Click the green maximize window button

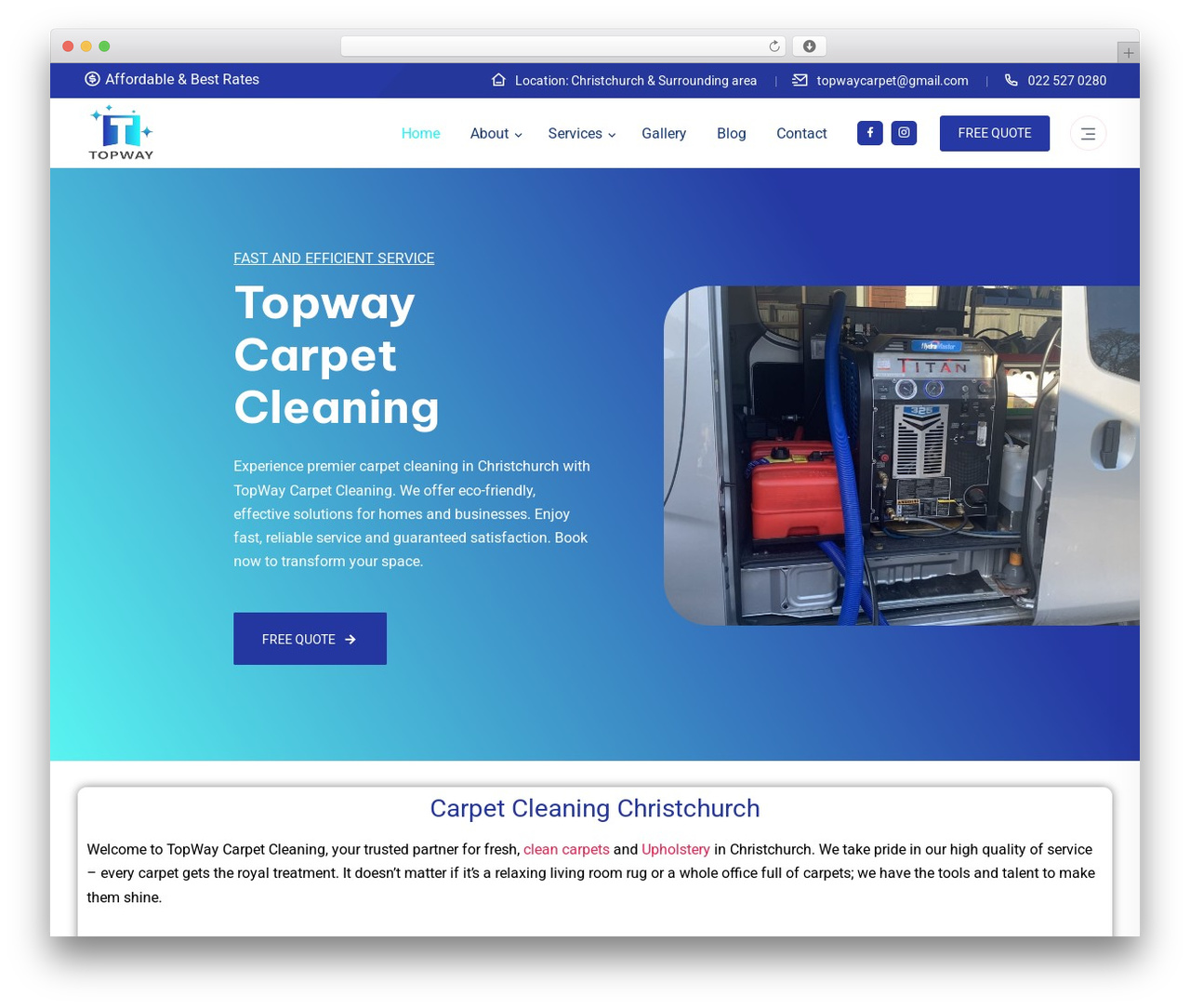[x=104, y=46]
